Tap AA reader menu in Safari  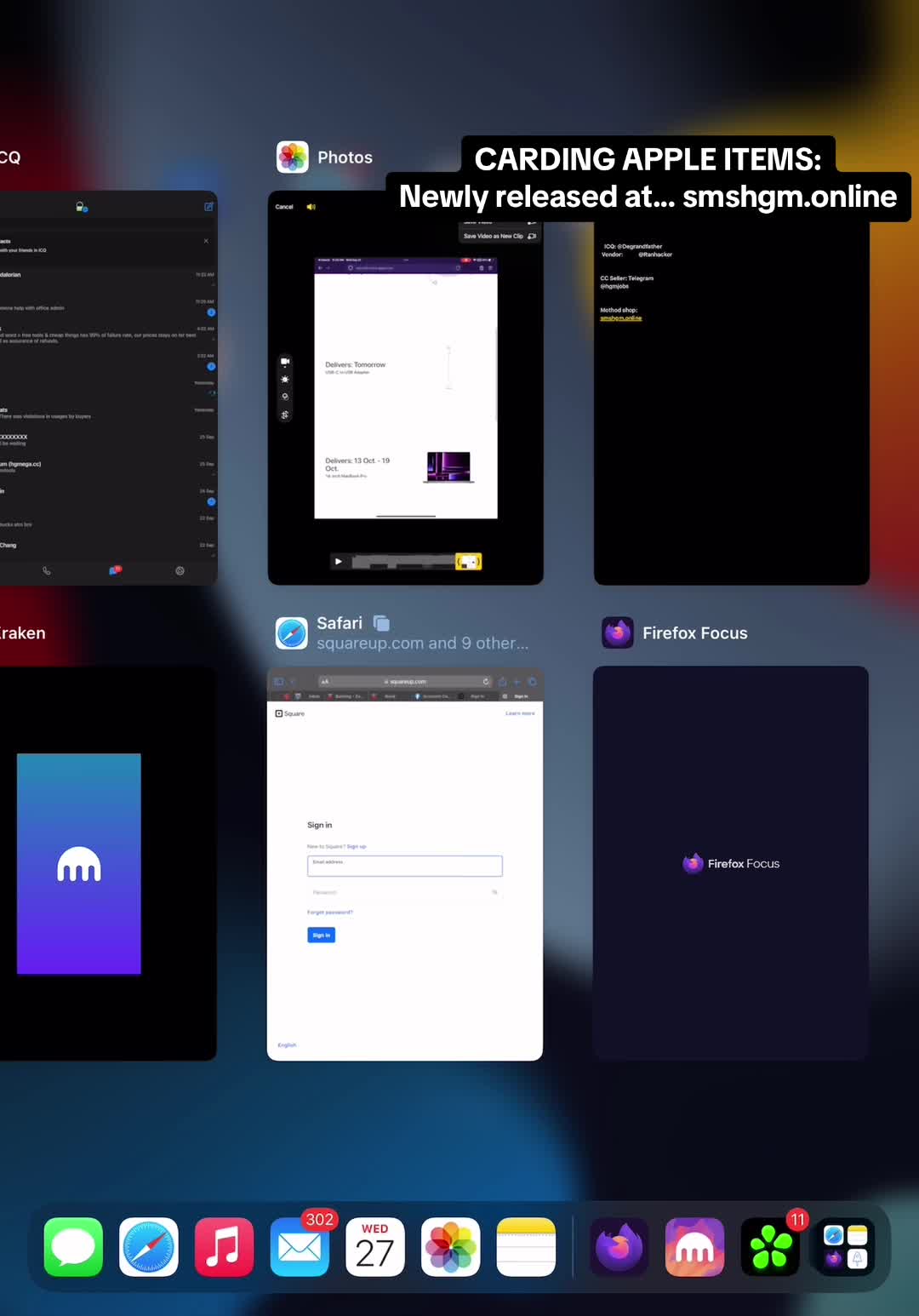click(x=324, y=682)
